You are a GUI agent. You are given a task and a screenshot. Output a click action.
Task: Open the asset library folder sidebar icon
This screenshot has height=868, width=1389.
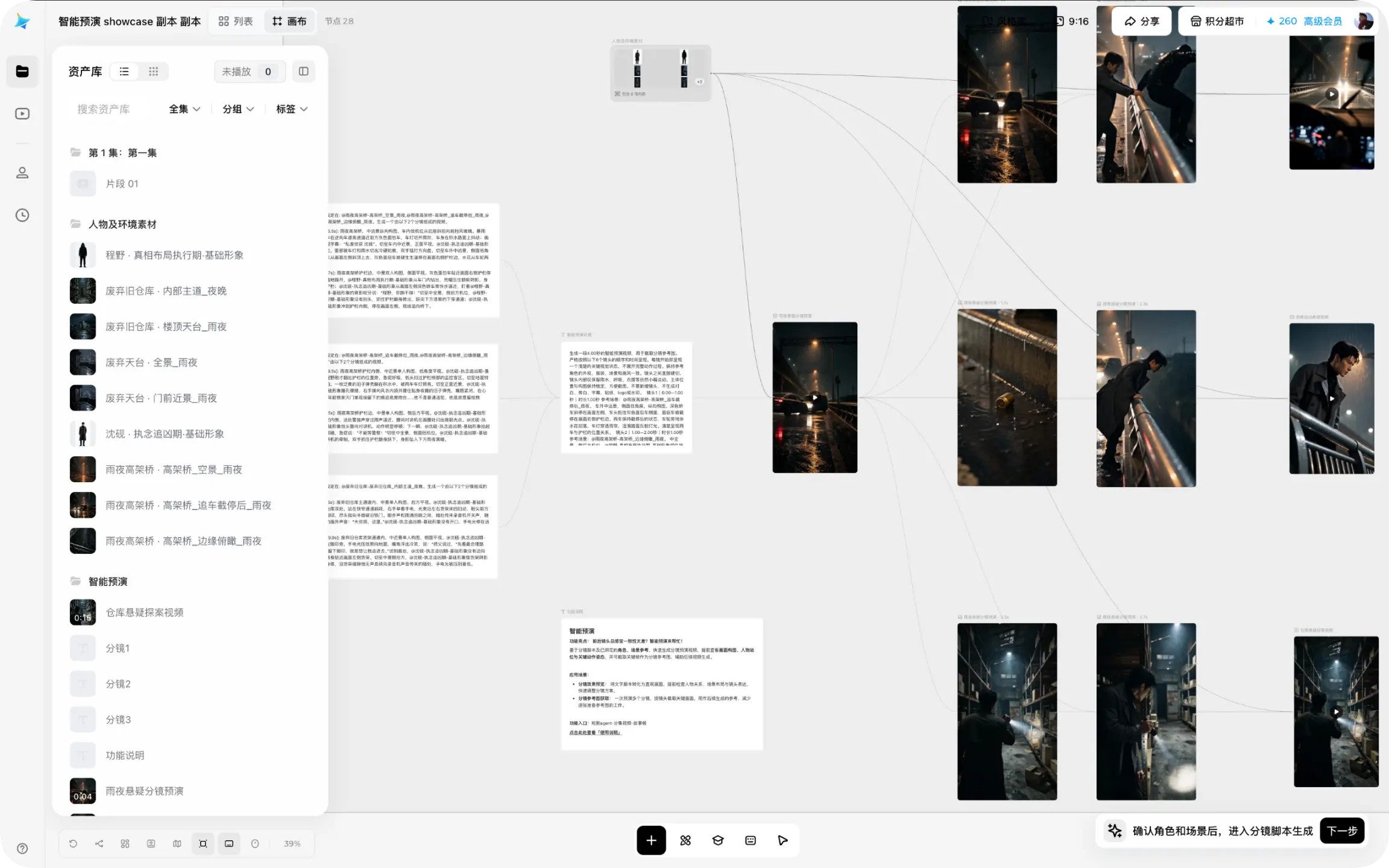[22, 71]
